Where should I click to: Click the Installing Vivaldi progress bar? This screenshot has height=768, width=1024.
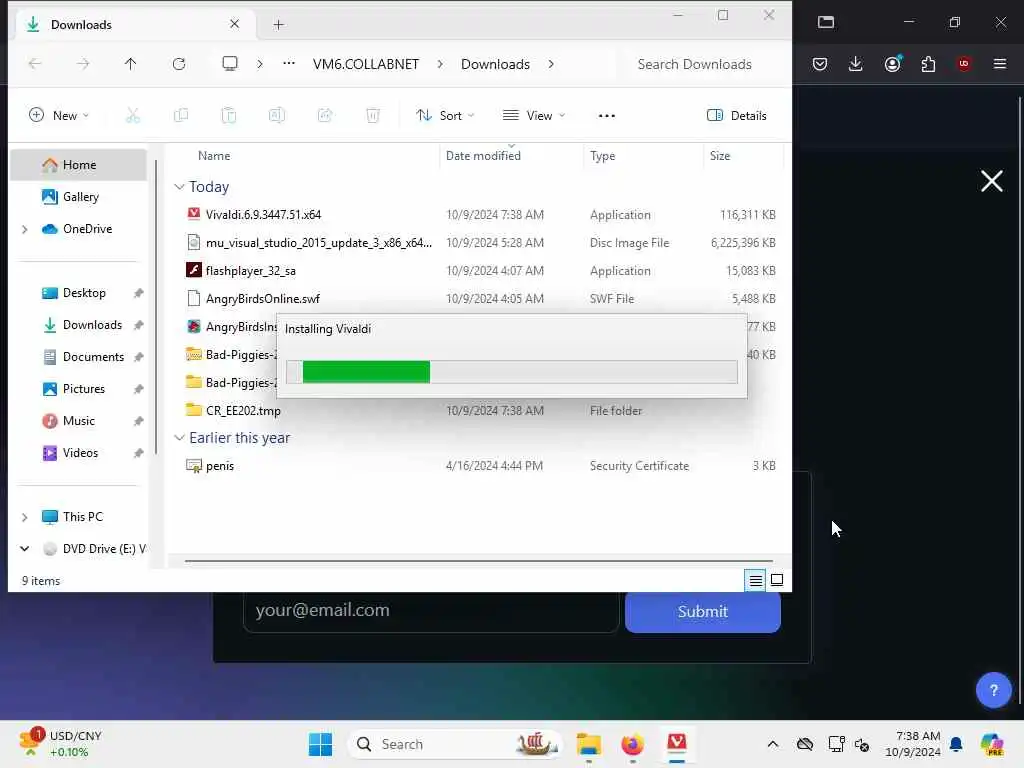pos(512,372)
